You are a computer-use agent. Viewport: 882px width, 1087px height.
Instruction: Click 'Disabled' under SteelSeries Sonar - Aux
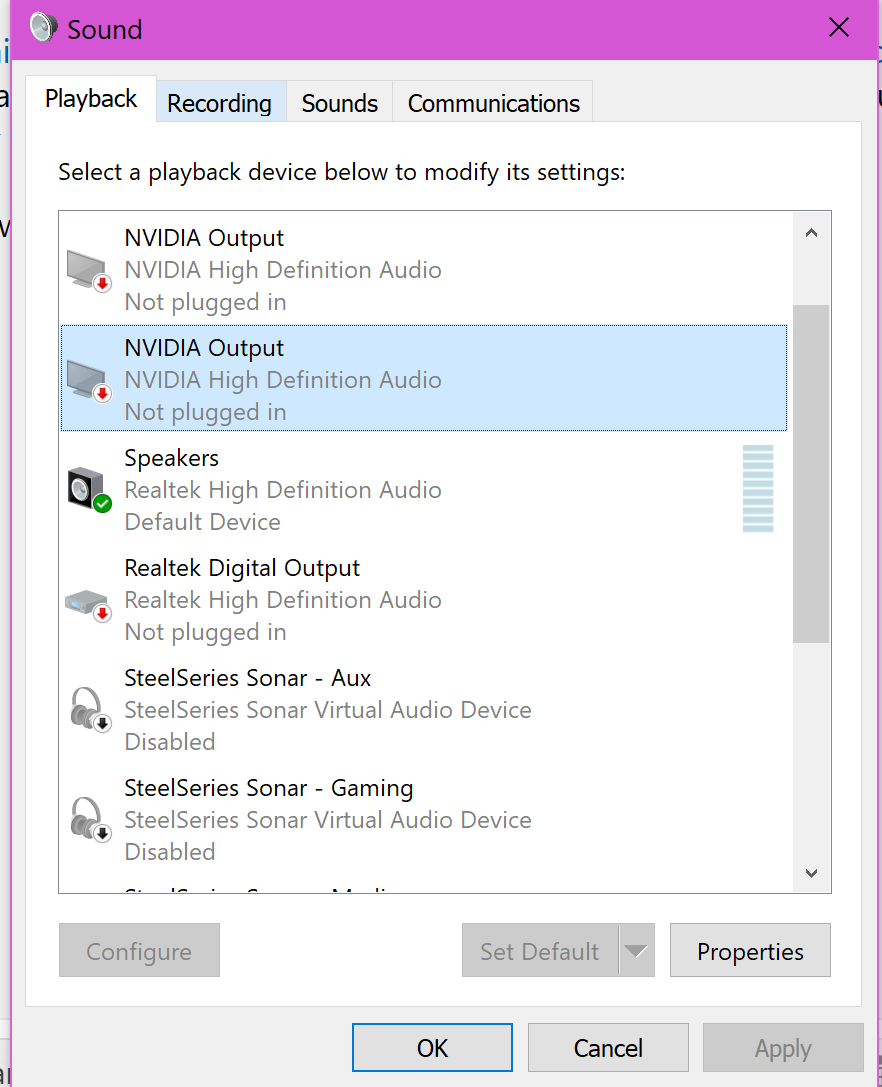170,742
